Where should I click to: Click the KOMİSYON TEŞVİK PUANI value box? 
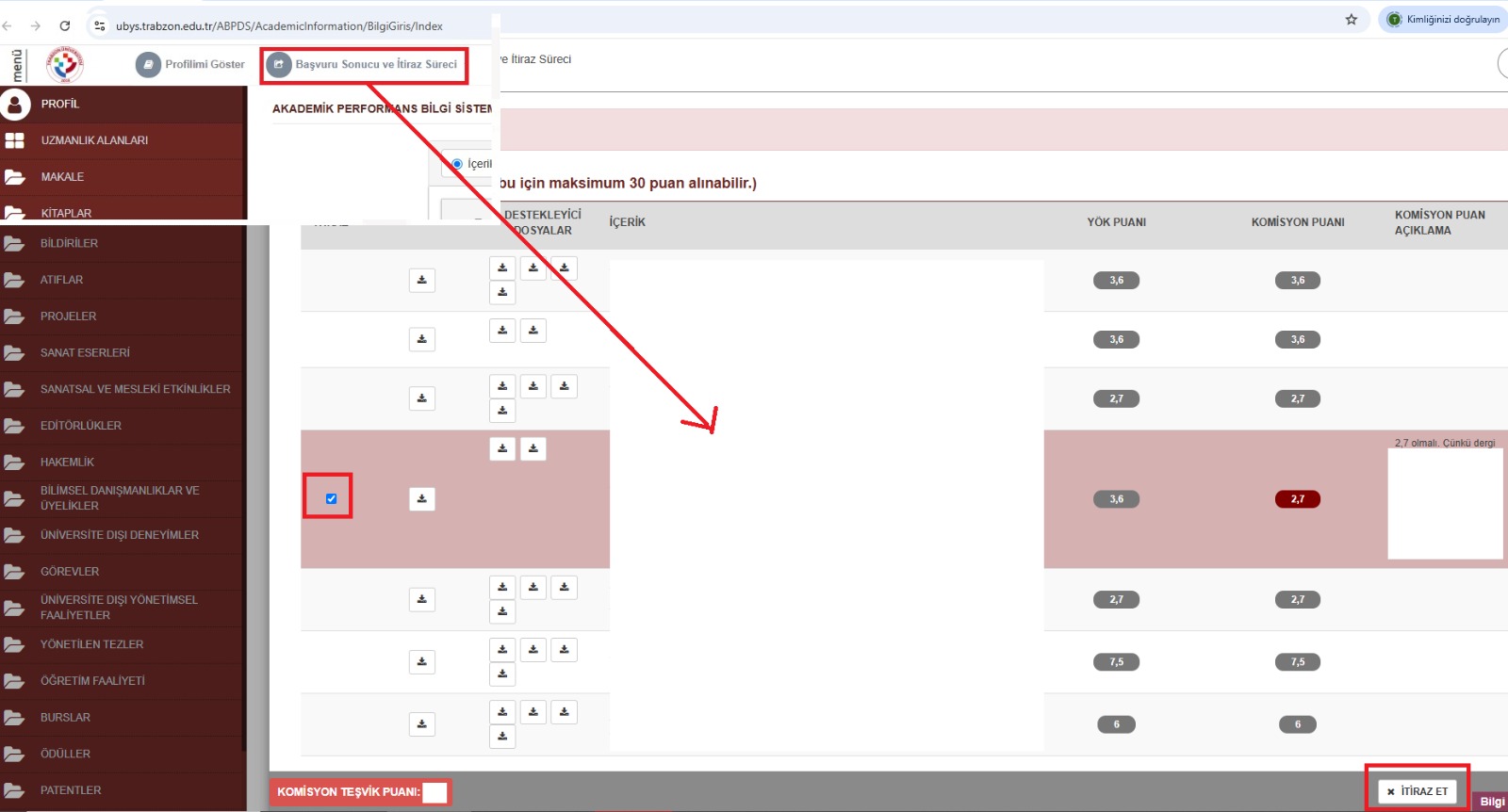434,792
